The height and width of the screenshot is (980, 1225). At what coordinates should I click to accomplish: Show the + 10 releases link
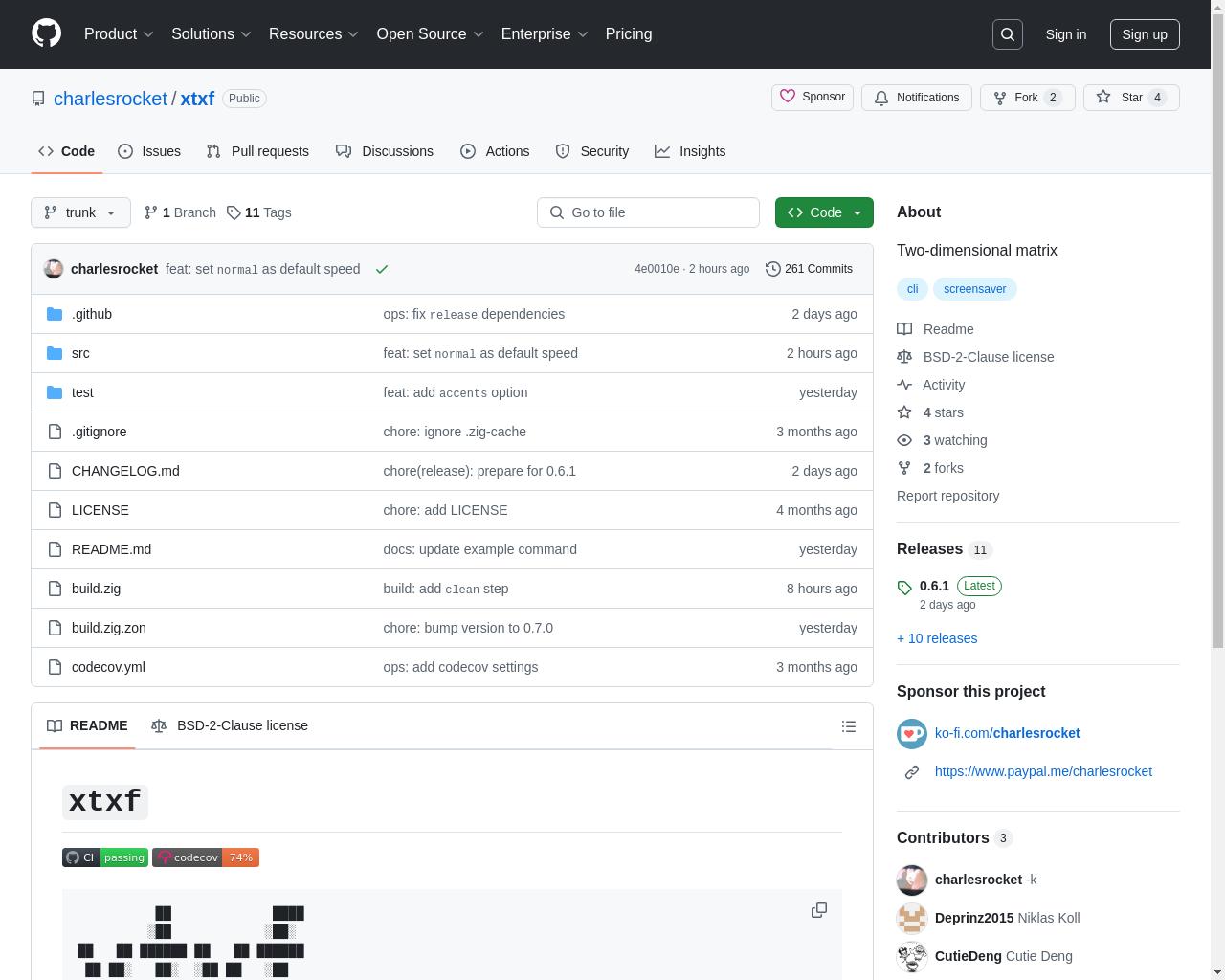(x=937, y=638)
